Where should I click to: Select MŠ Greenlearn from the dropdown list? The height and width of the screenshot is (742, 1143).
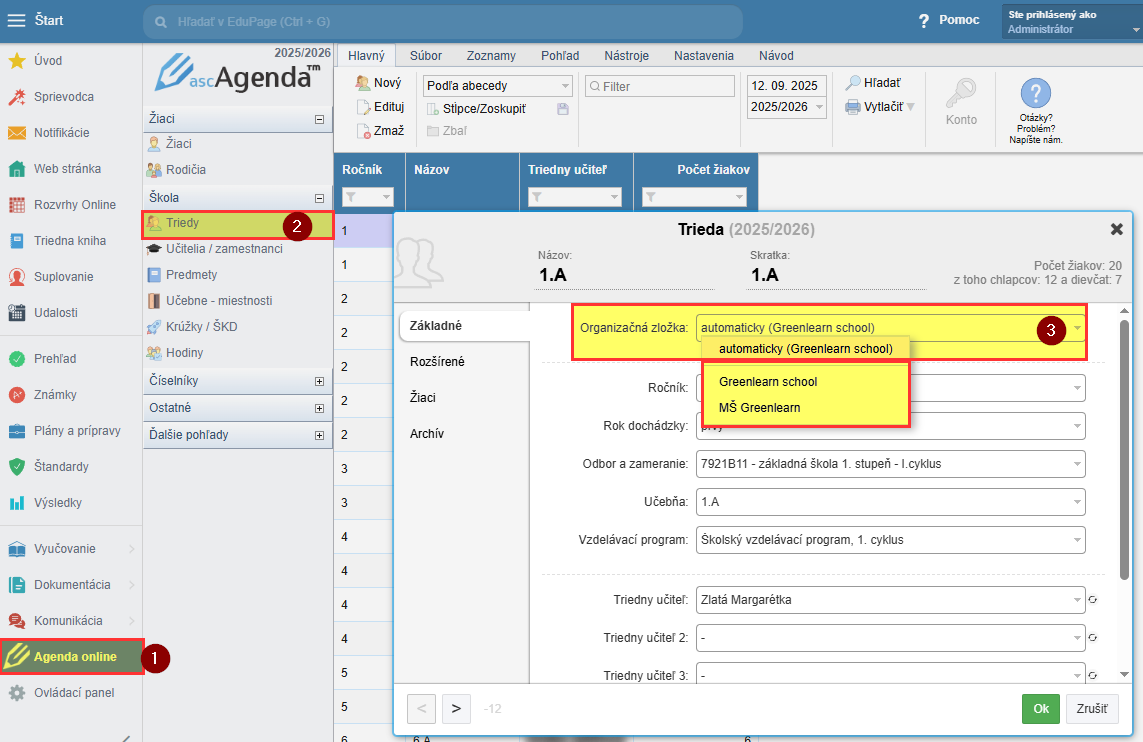(759, 408)
